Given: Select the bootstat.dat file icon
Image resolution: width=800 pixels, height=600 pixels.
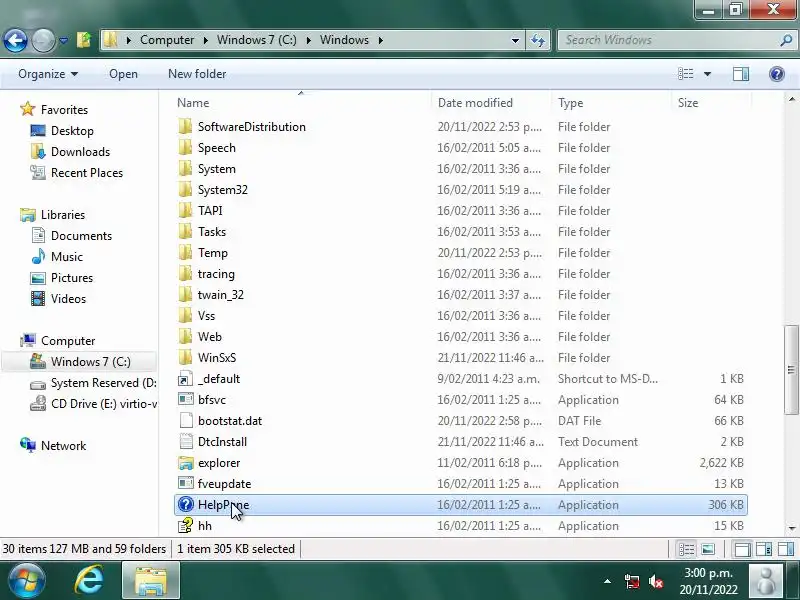Looking at the screenshot, I should [185, 420].
